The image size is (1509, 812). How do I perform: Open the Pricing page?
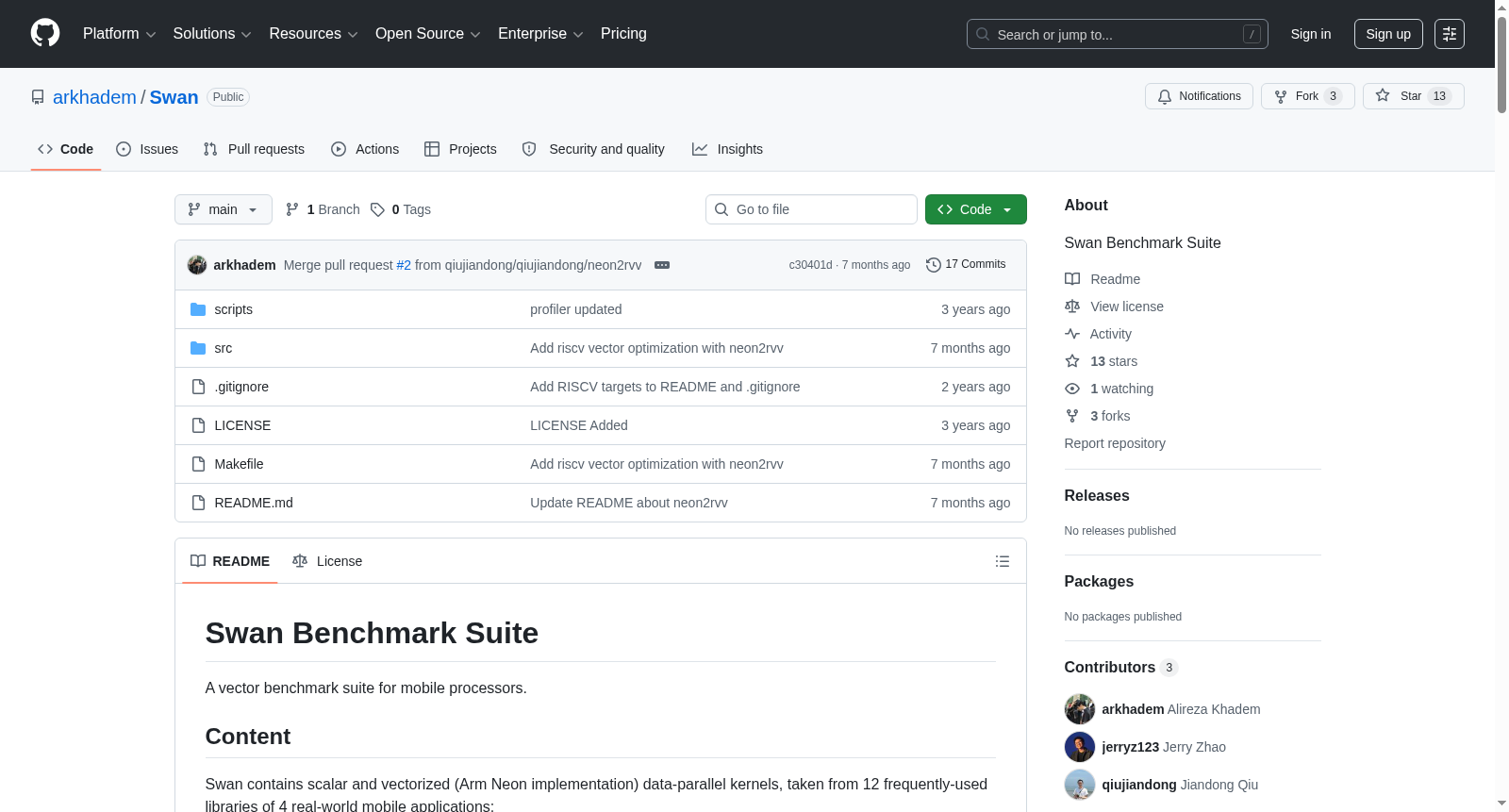[x=623, y=34]
